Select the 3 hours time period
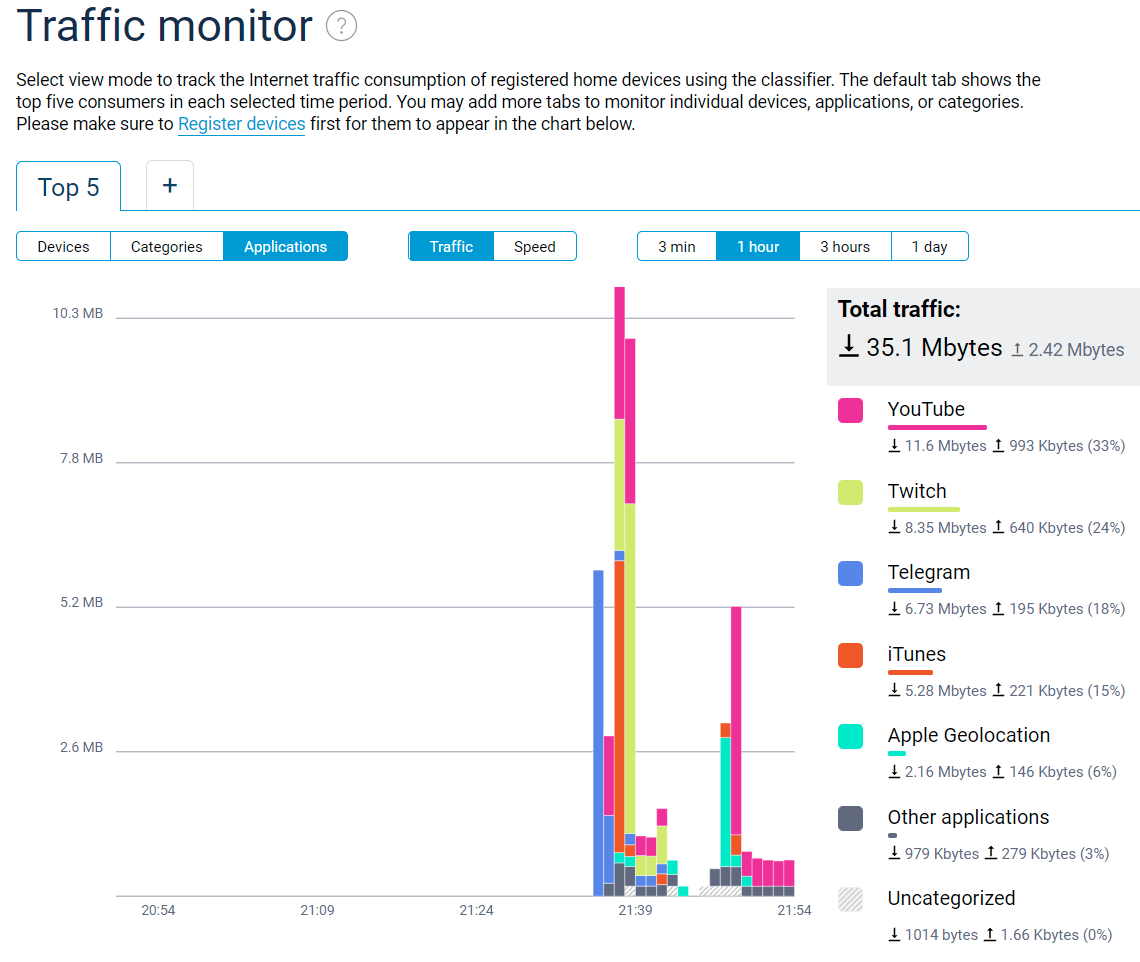Screen dimensions: 1140x962 tap(844, 246)
